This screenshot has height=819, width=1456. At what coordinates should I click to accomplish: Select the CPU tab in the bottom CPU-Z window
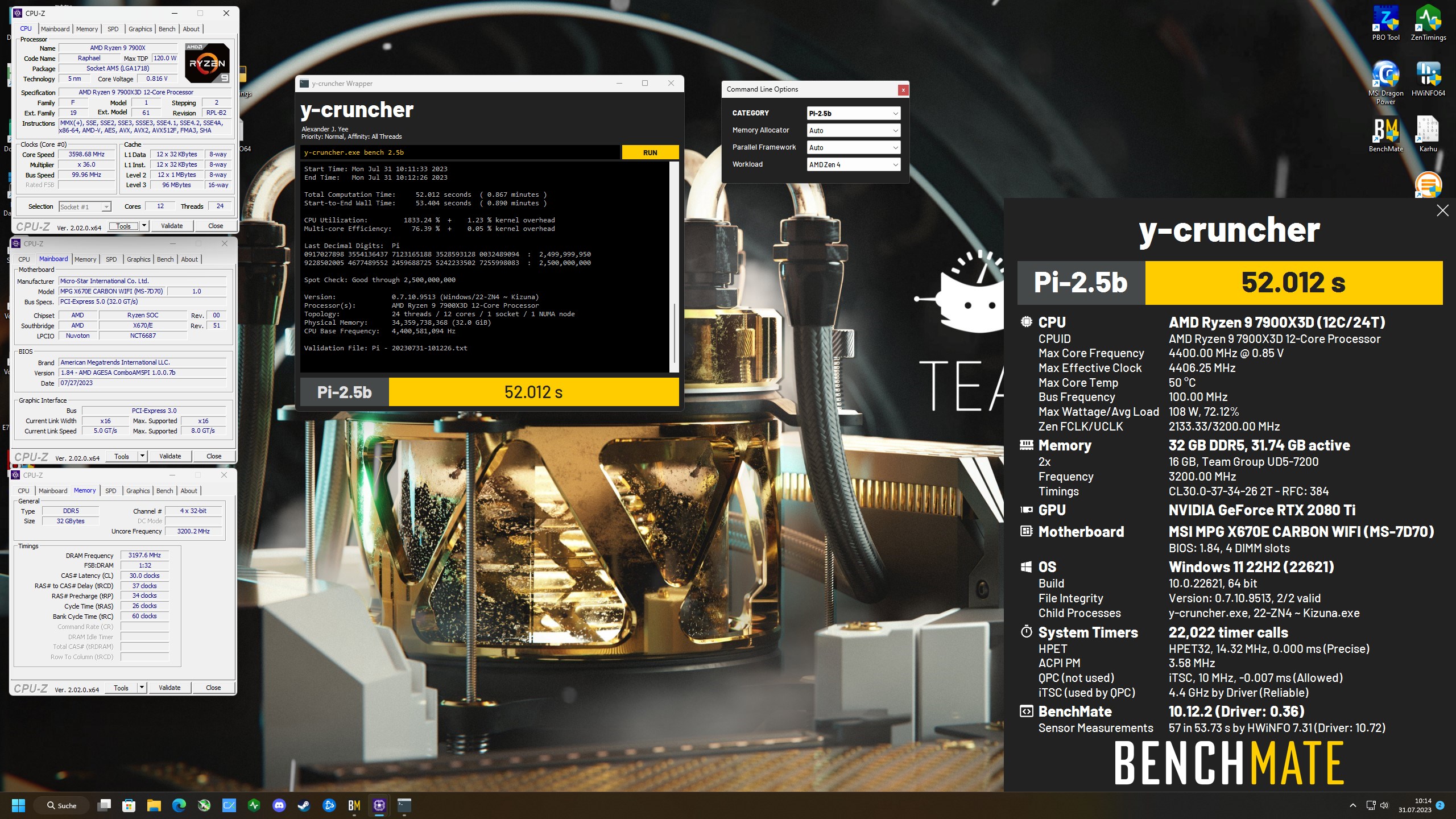click(23, 491)
